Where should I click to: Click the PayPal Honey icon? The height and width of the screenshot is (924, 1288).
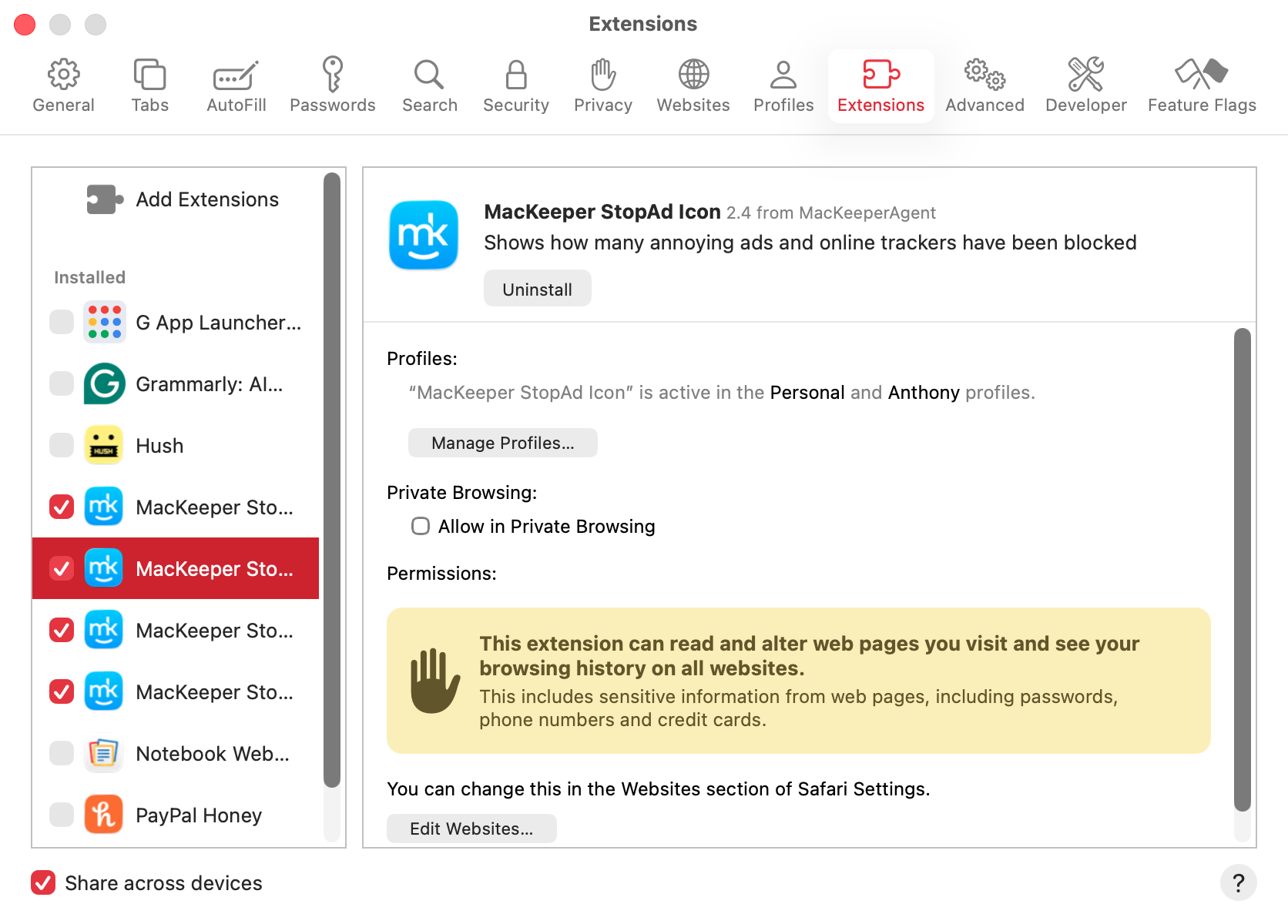coord(104,815)
